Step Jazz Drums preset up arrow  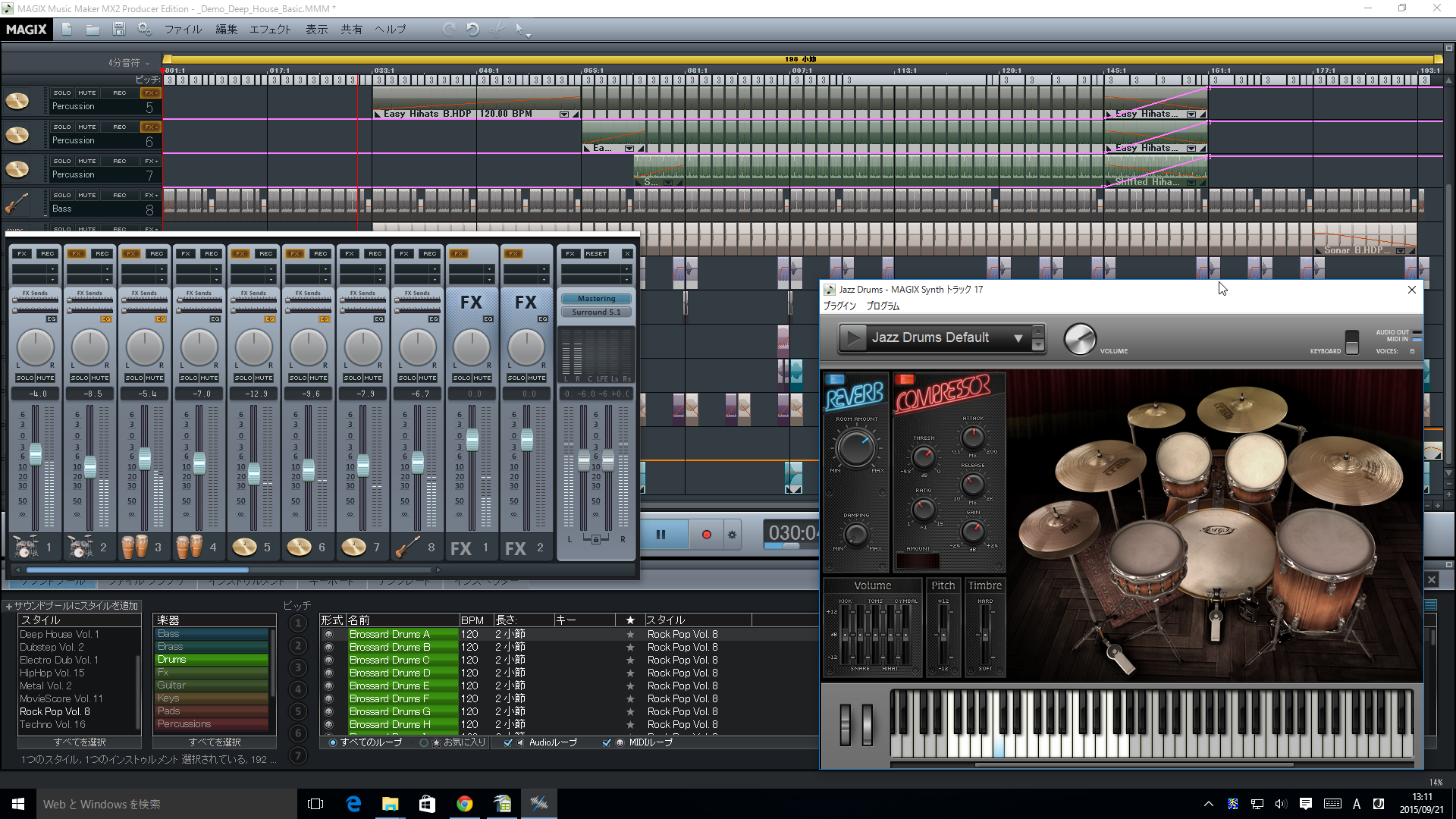pos(1038,331)
